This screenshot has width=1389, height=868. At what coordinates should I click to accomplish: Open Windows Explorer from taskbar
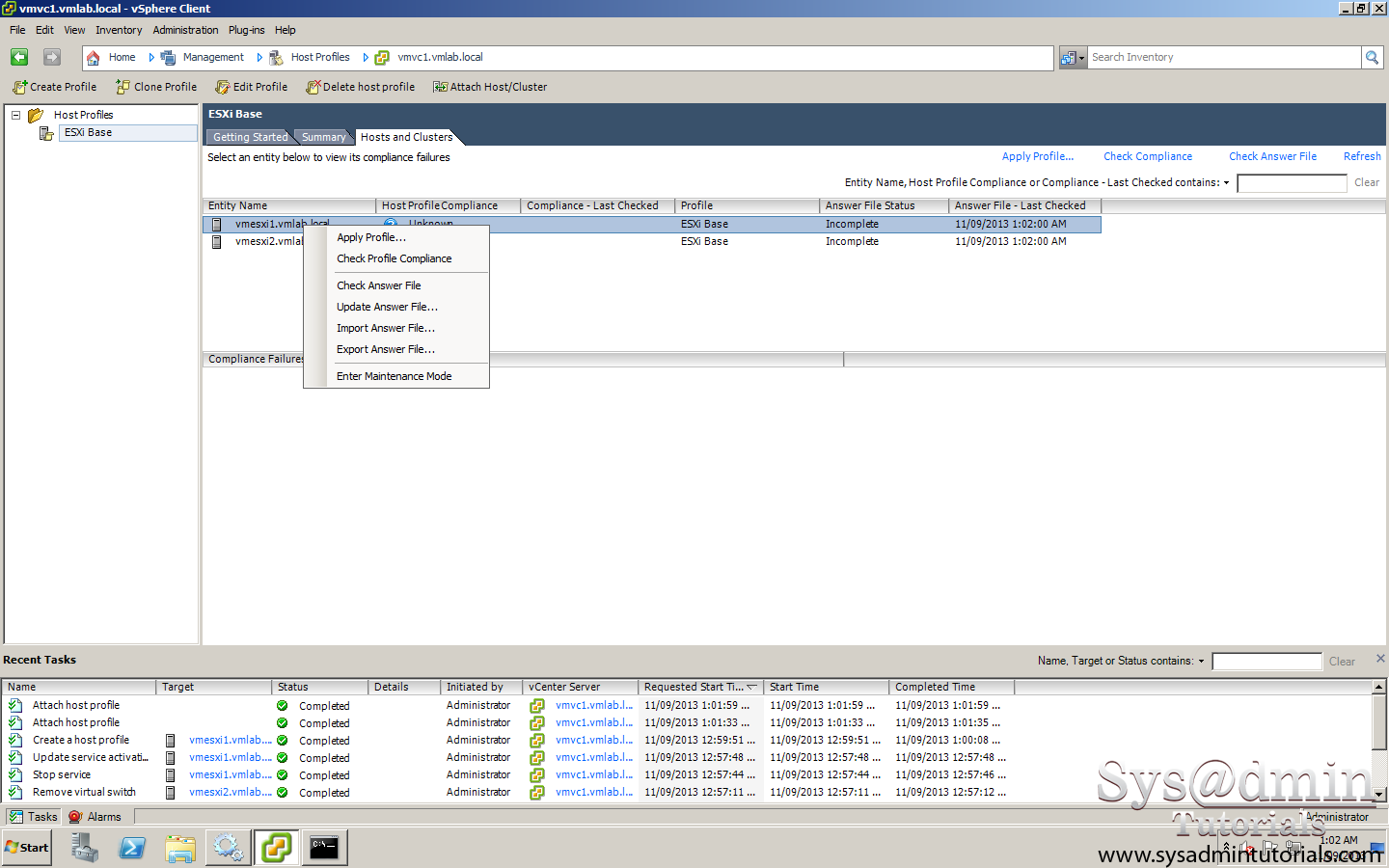(180, 848)
